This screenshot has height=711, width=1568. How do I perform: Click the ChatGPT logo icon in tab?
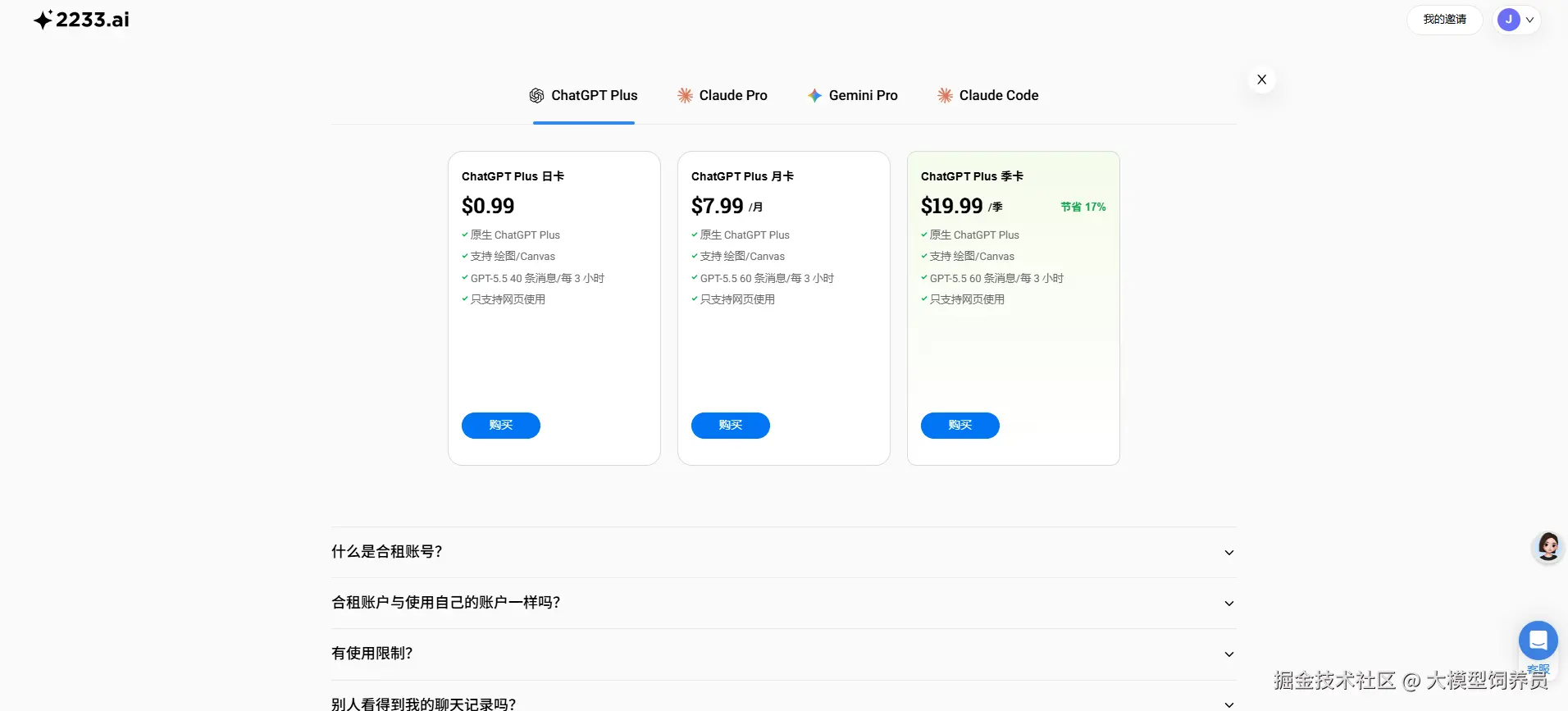pyautogui.click(x=536, y=96)
